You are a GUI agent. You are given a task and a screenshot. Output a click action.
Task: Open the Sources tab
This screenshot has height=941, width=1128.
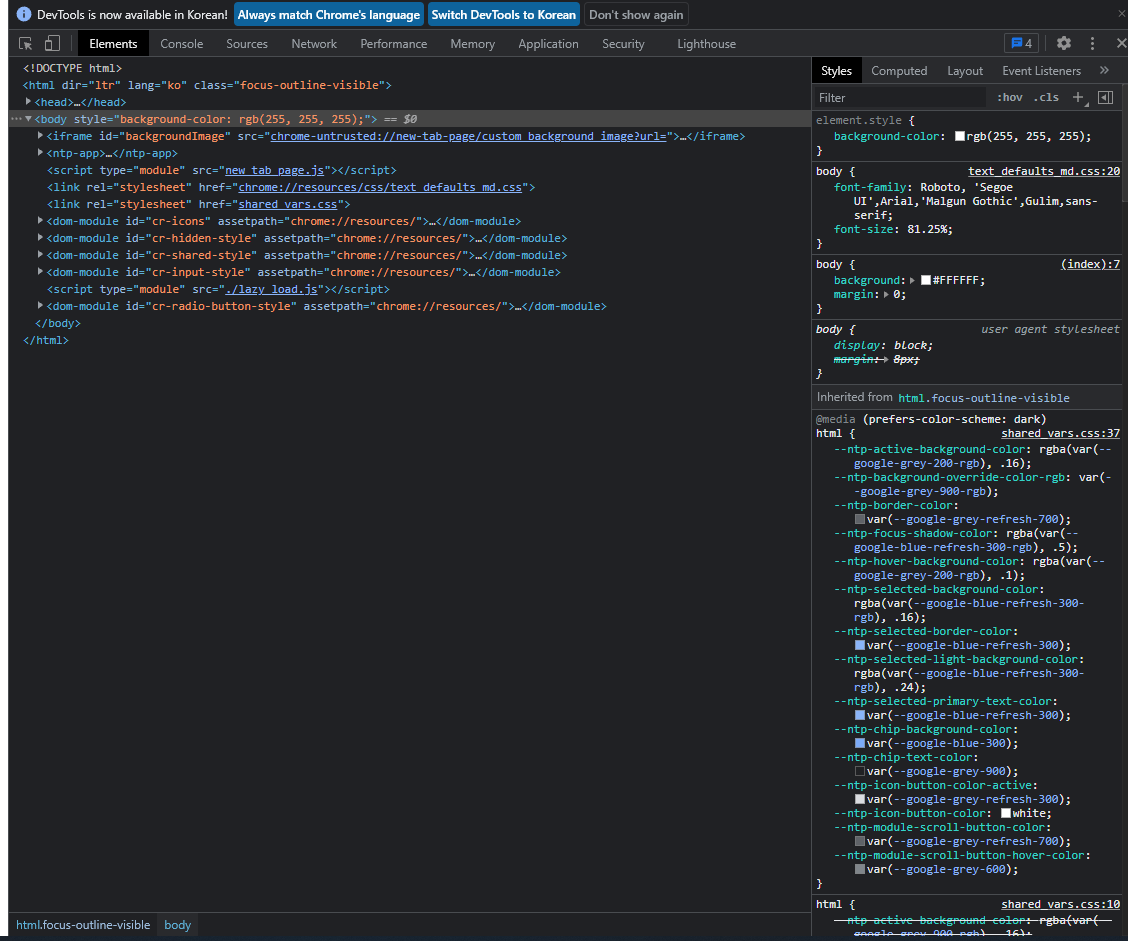(247, 44)
